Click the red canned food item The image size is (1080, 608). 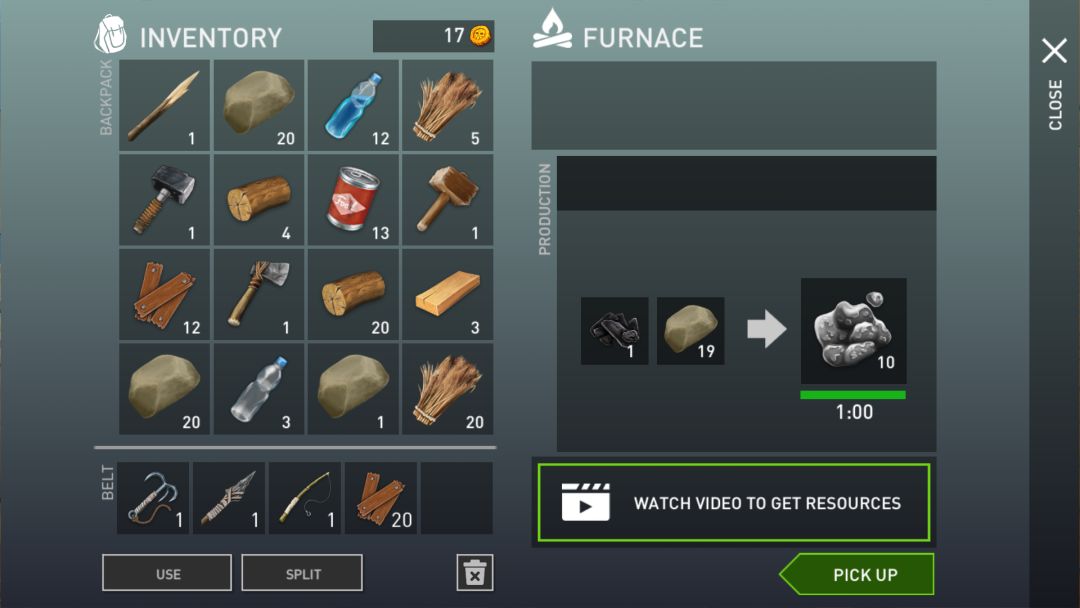tap(353, 200)
